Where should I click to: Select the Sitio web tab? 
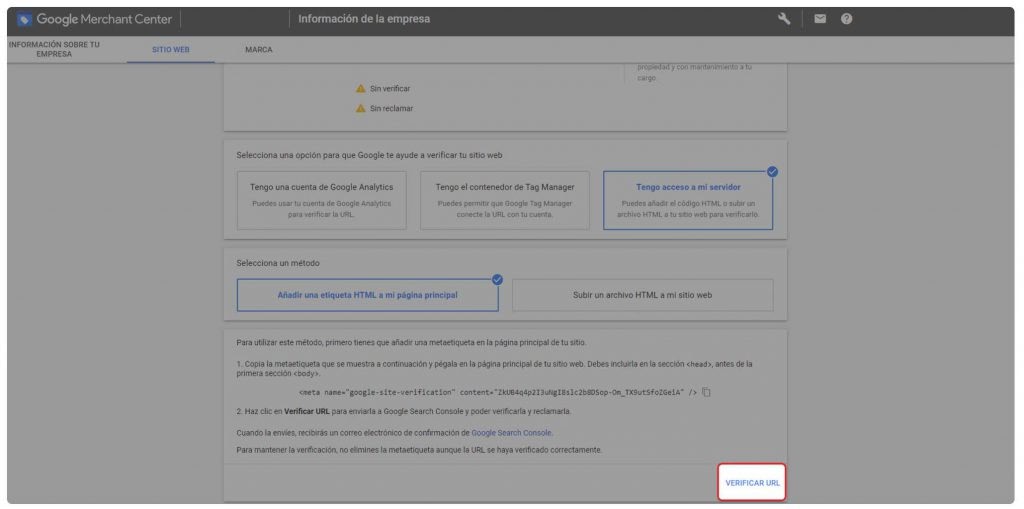[171, 50]
